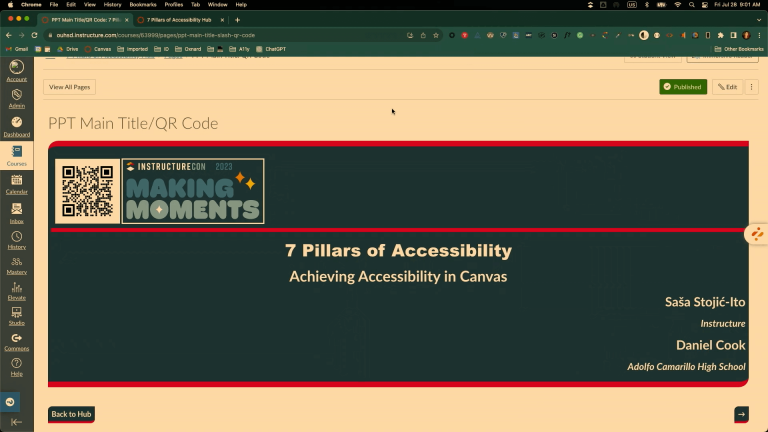Go to next page with arrow button

(742, 414)
